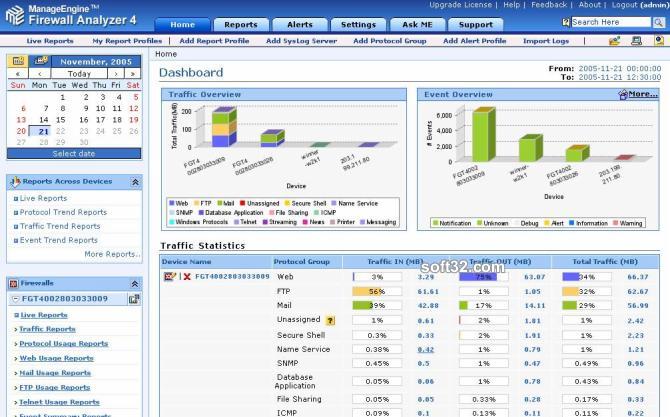Open the Ask ME tab
Image resolution: width=670 pixels, height=417 pixels.
coord(417,25)
